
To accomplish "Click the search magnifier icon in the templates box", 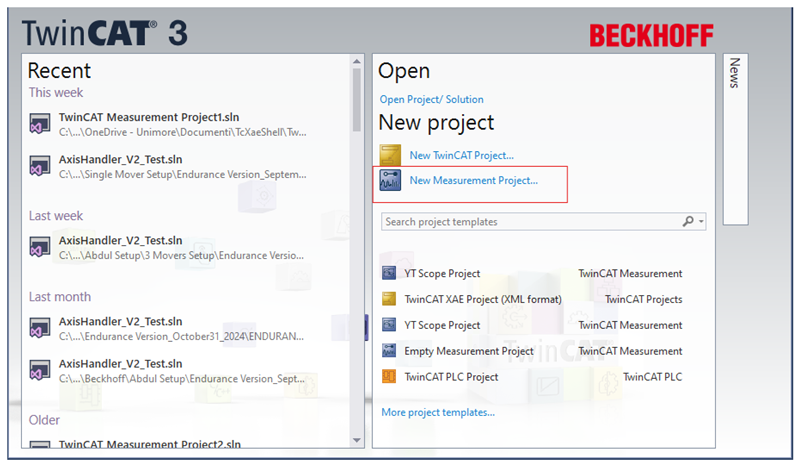I will tap(688, 221).
